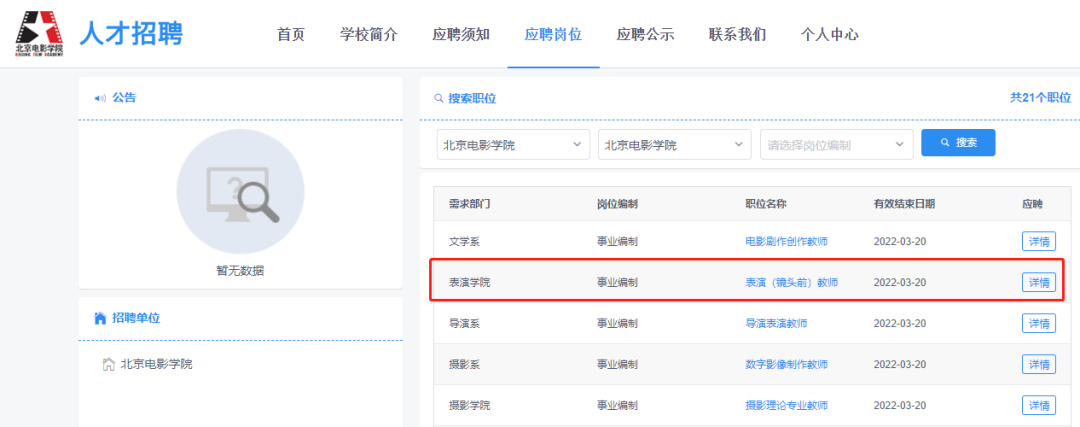
Task: Click the 应聘 column header
Action: 1032,204
